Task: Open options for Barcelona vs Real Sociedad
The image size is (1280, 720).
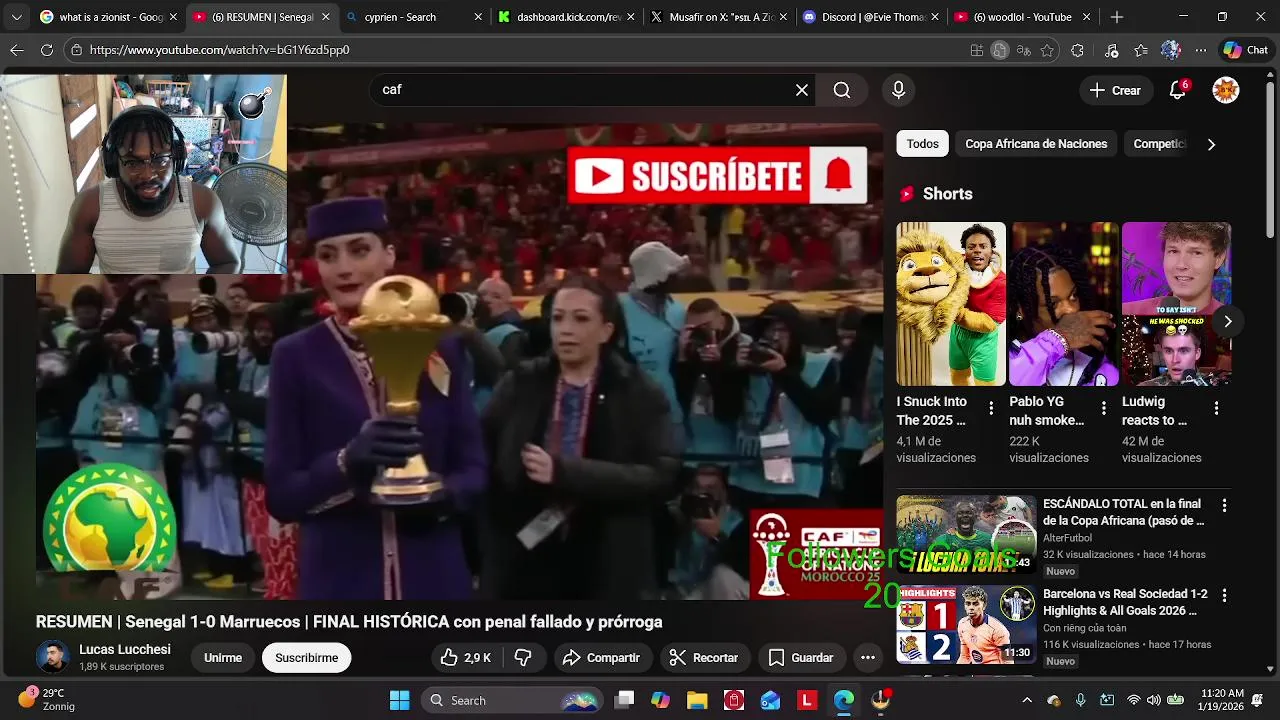Action: pos(1224,596)
